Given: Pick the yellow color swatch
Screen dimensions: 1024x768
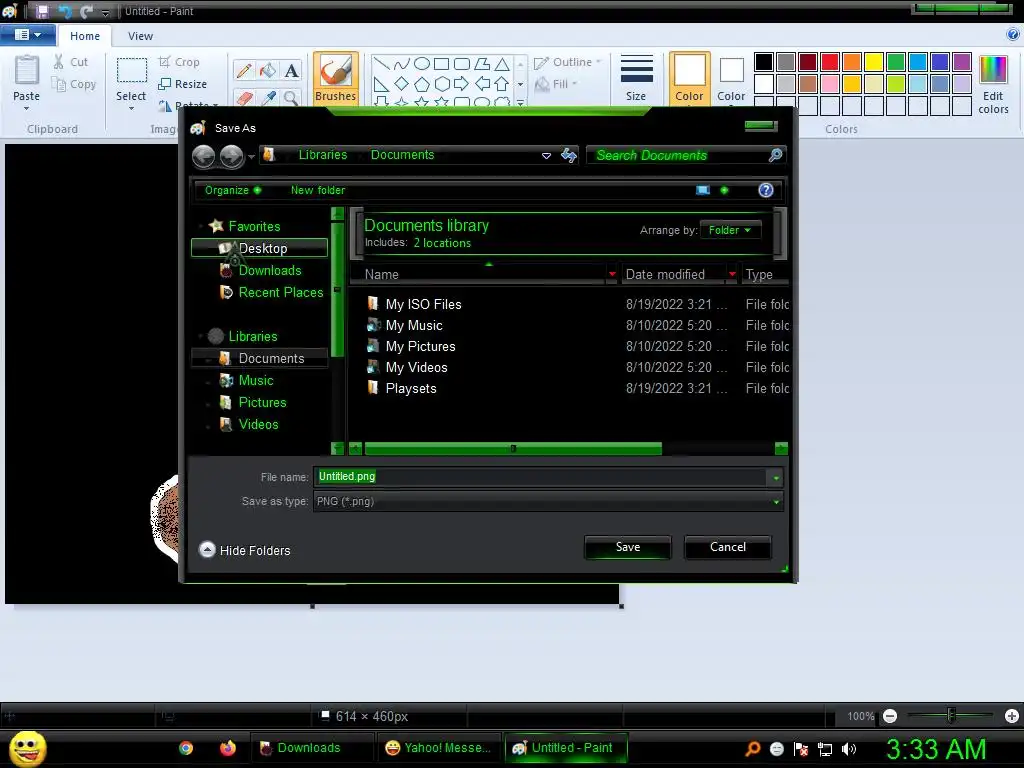Looking at the screenshot, I should 874,62.
